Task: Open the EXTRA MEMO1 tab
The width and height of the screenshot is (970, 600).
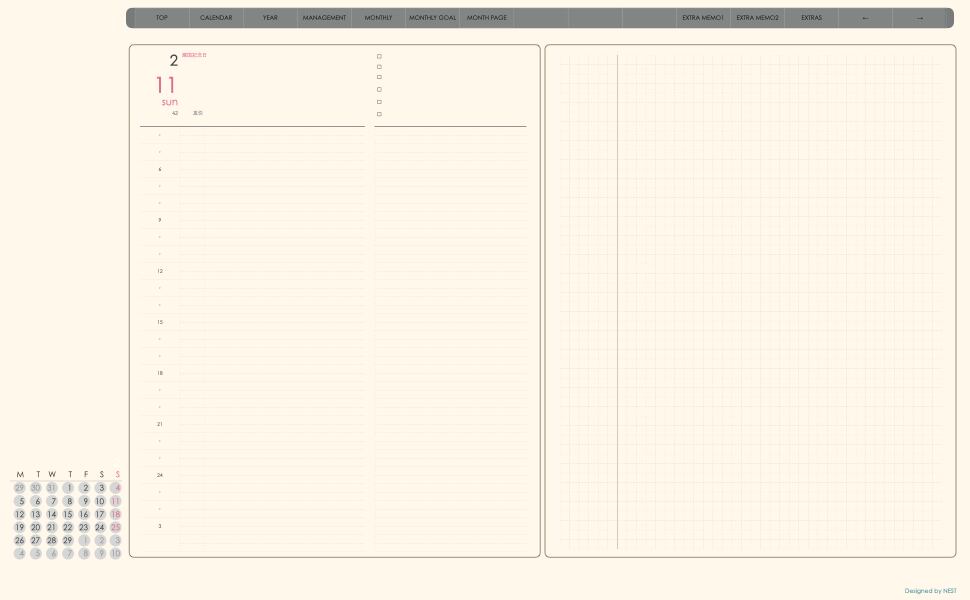Action: tap(703, 18)
